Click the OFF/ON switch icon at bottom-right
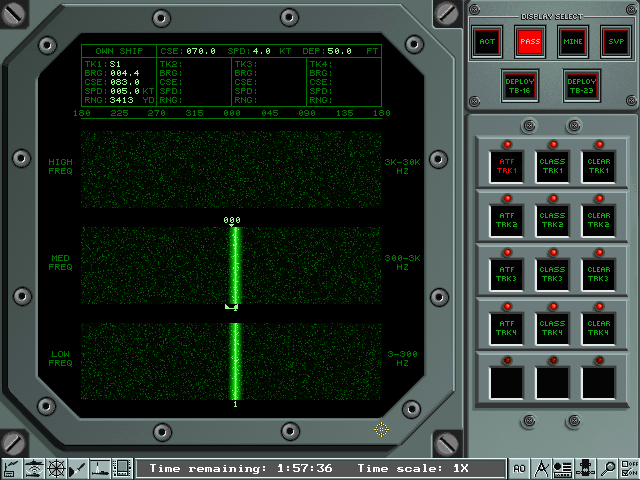Viewport: 640px width, 480px height. click(629, 468)
